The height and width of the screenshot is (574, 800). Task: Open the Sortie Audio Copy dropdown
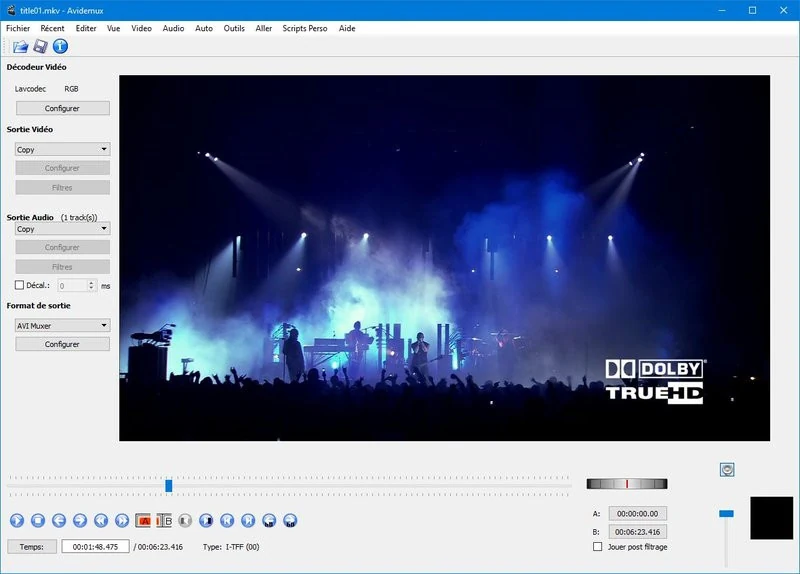point(63,229)
